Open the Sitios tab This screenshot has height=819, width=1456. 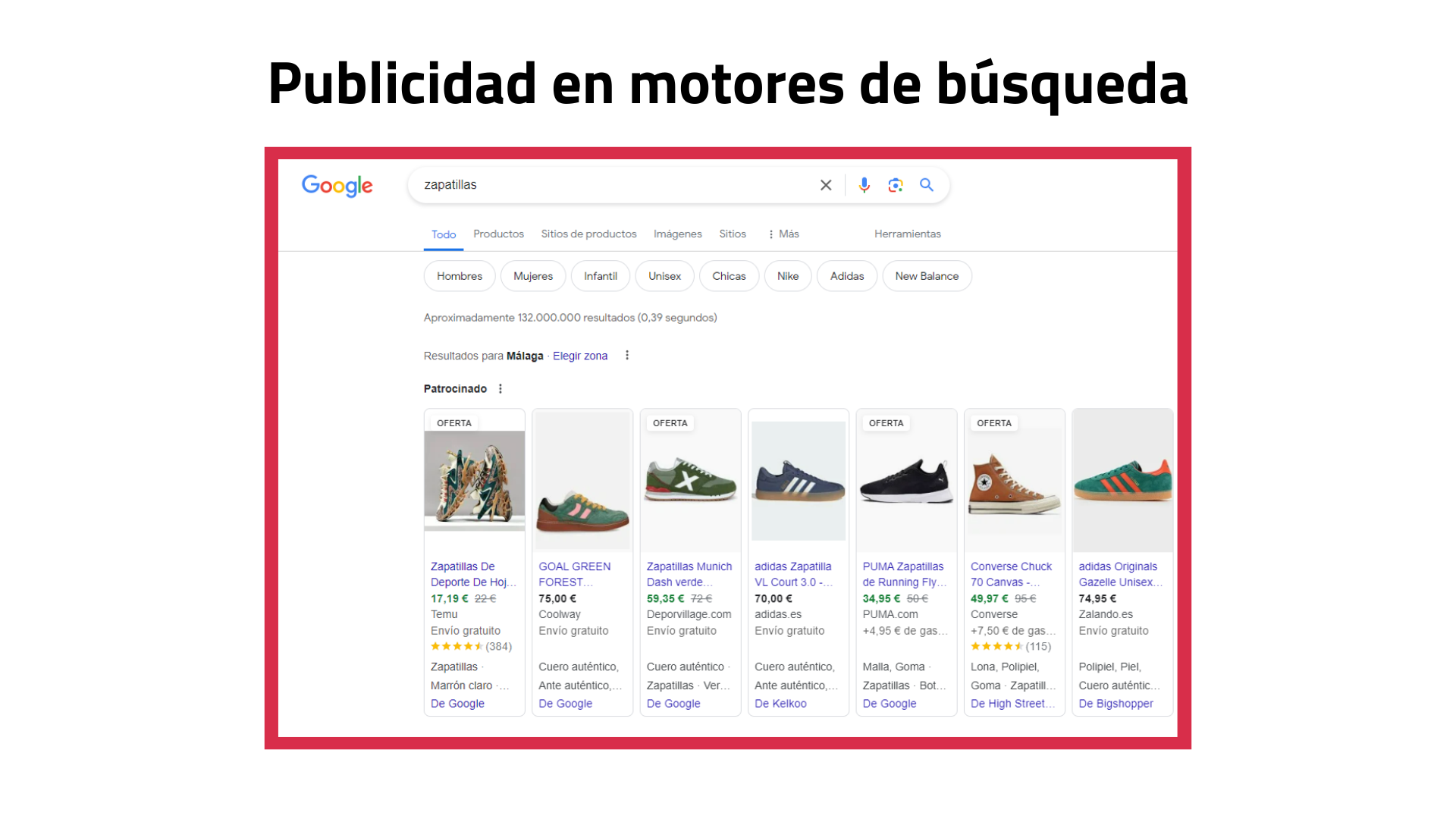click(733, 234)
